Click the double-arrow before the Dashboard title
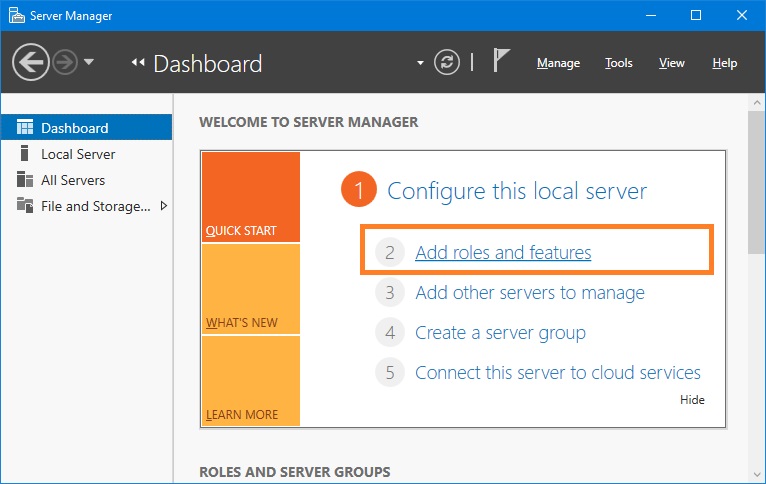 coord(138,63)
